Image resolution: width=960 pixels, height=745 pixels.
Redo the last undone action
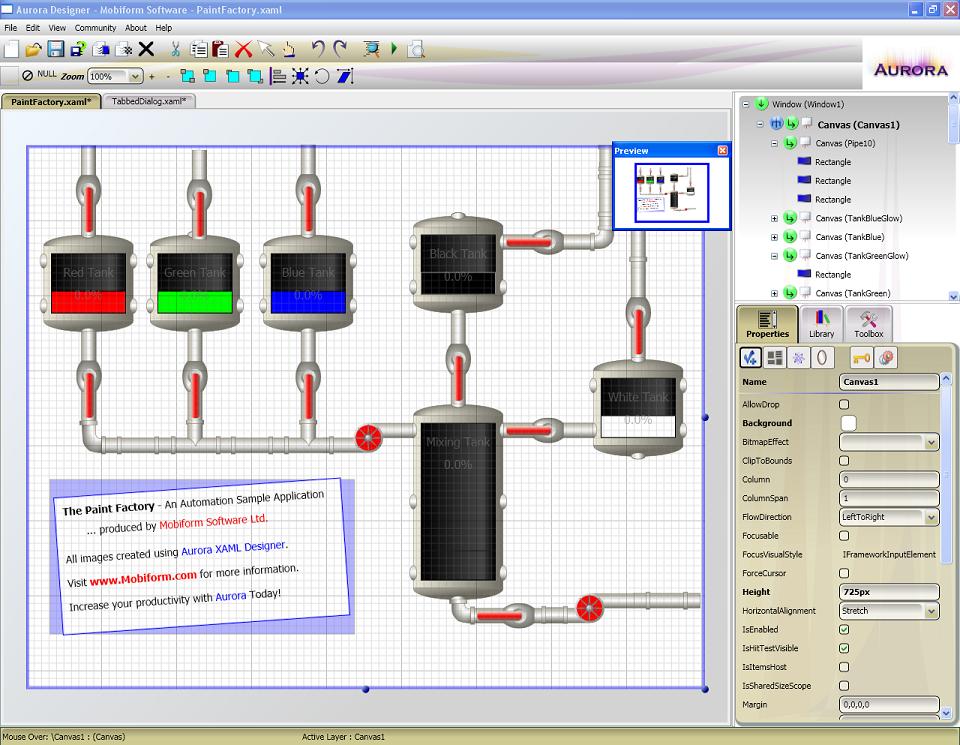click(x=340, y=49)
